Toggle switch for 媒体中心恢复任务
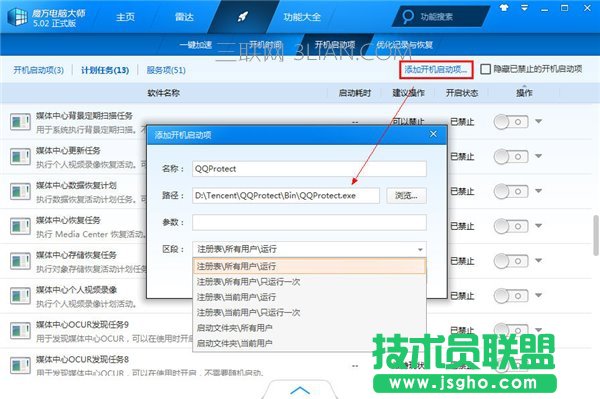 (x=511, y=226)
